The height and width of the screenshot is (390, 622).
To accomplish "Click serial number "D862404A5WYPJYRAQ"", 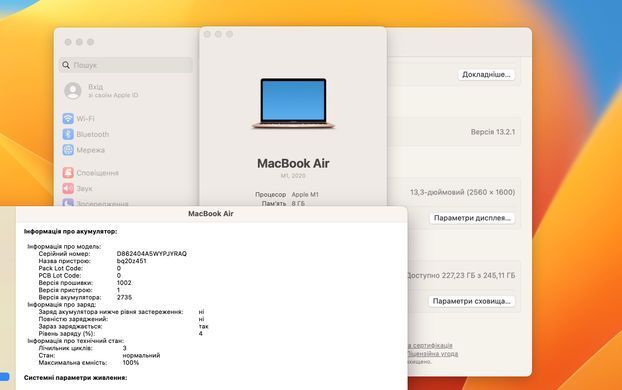I will point(152,254).
